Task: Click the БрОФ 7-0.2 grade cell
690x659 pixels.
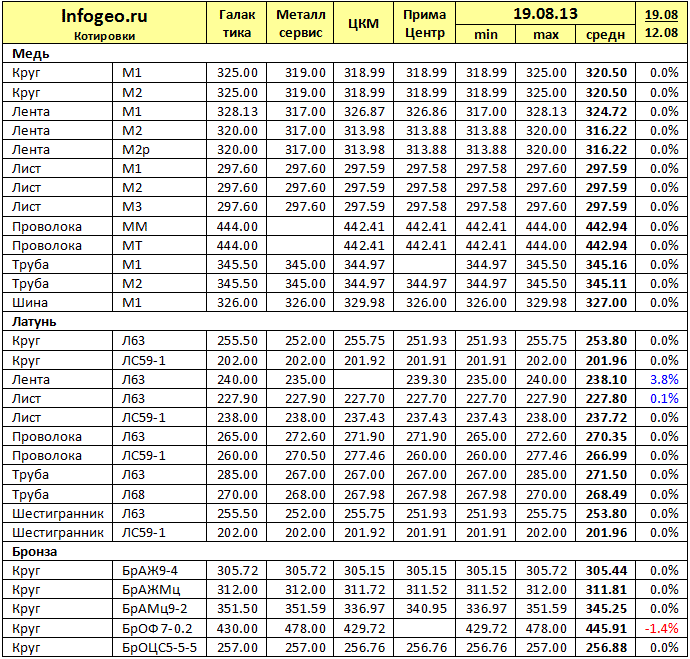Action: 159,628
